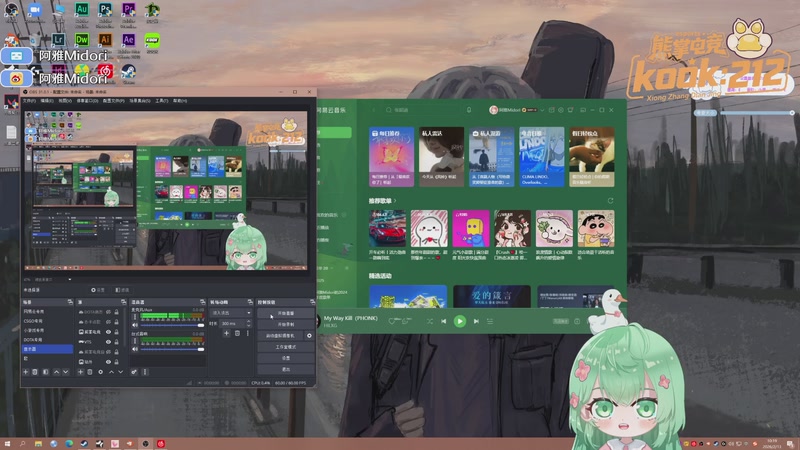Switch NetEase Music to mini mode
800x450 pixels.
click(583, 110)
